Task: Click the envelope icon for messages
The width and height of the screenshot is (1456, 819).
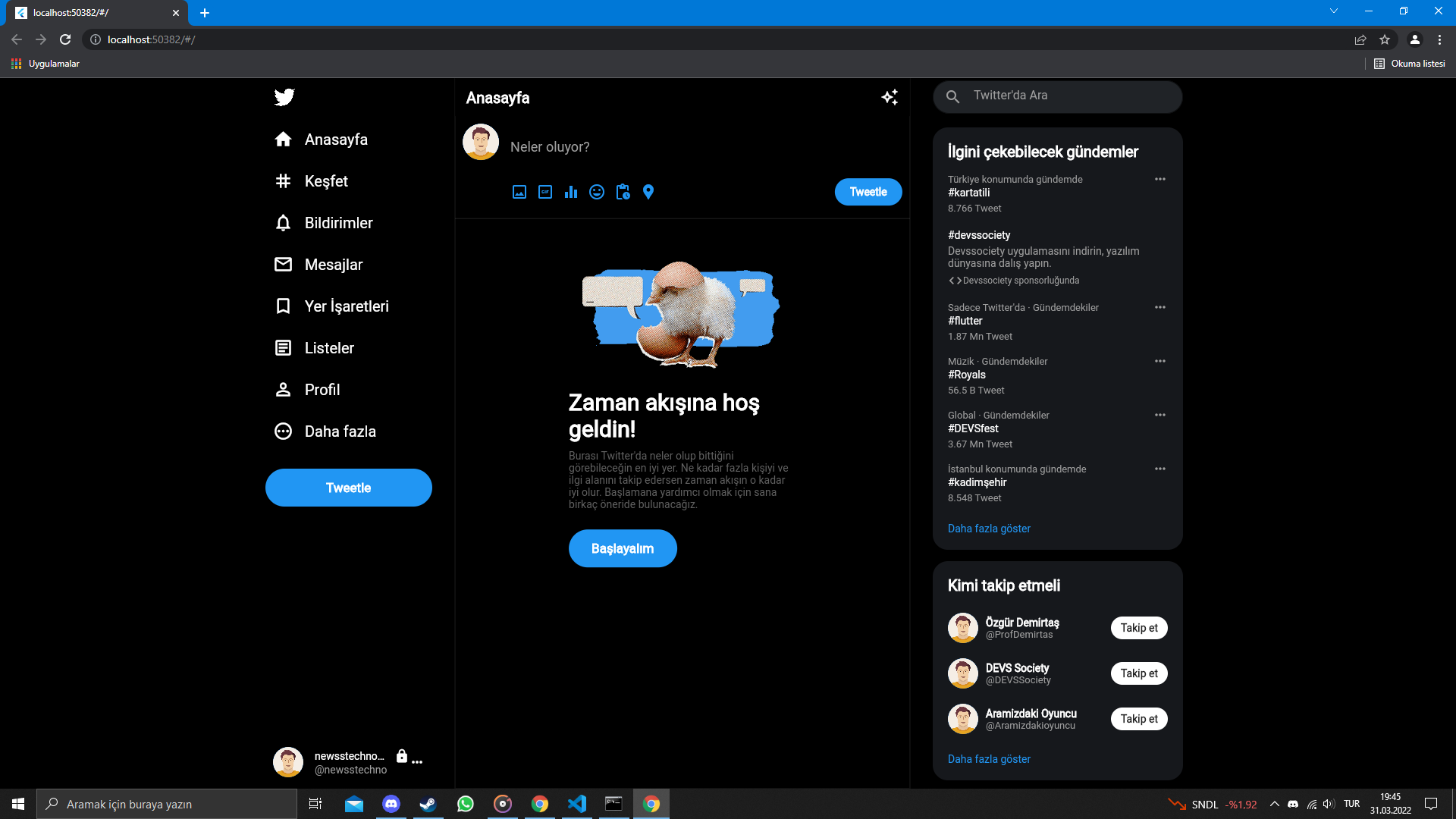Action: point(283,265)
